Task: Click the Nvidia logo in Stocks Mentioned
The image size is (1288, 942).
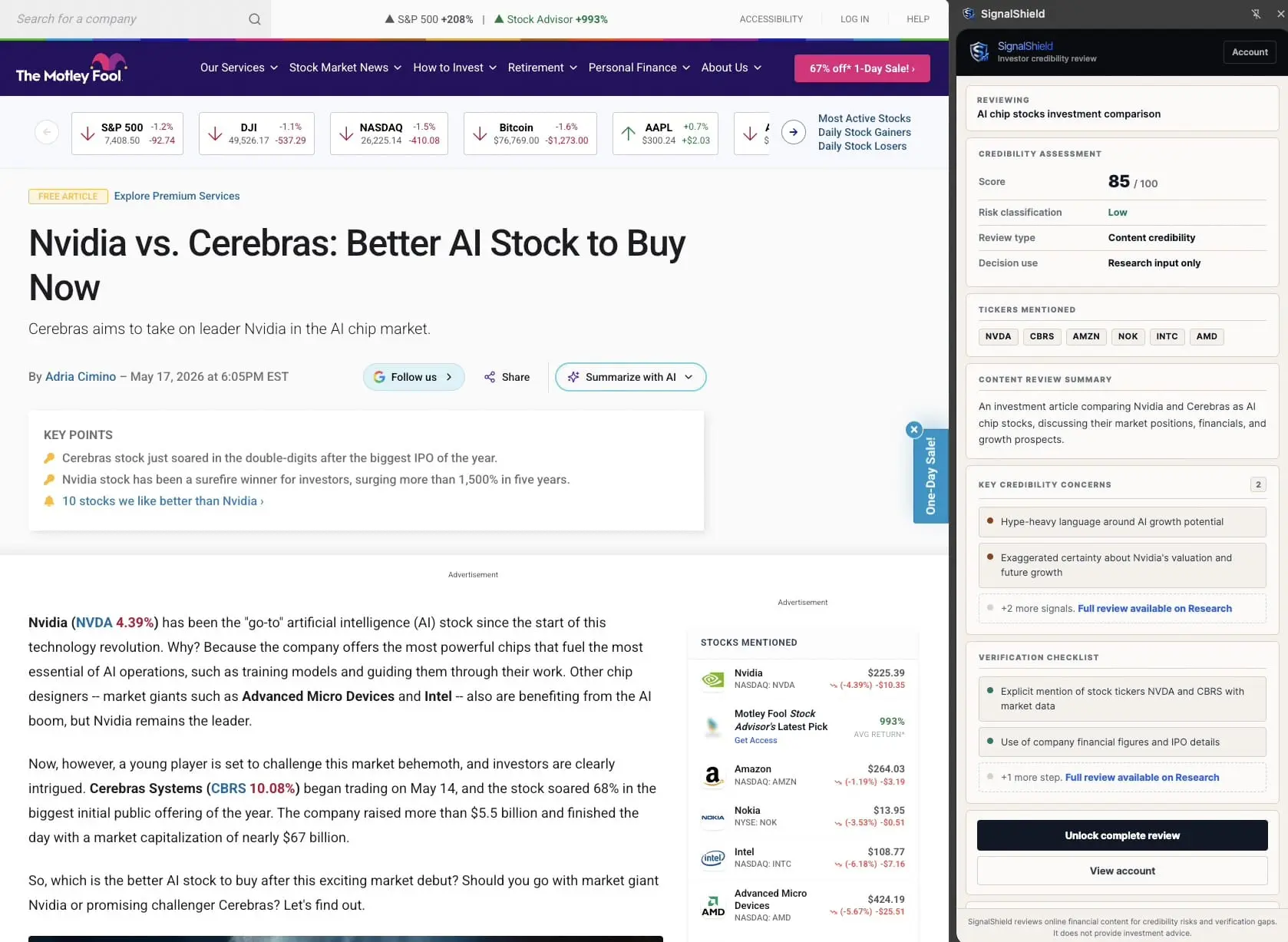Action: pos(713,679)
